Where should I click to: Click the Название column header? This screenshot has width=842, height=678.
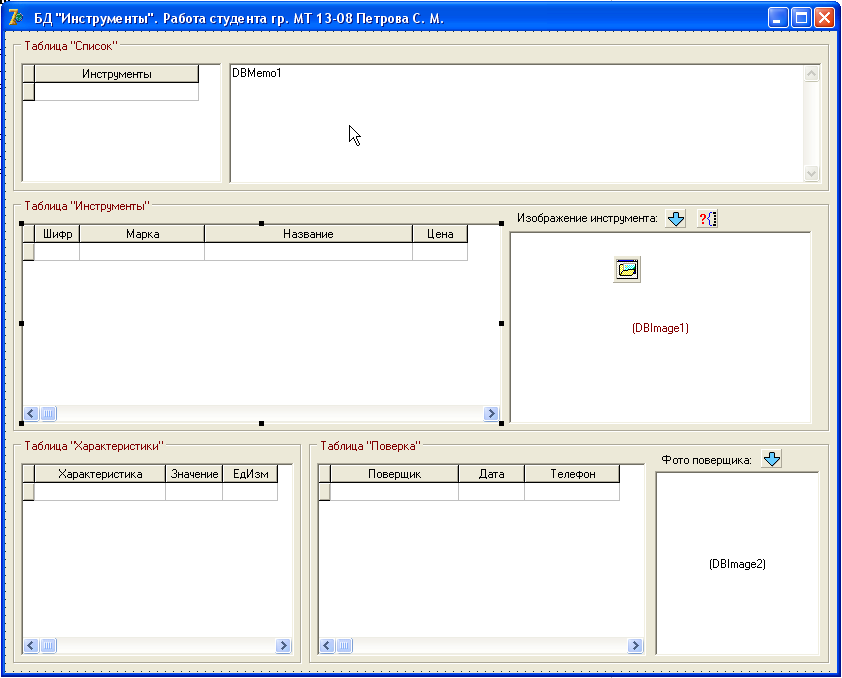click(308, 234)
